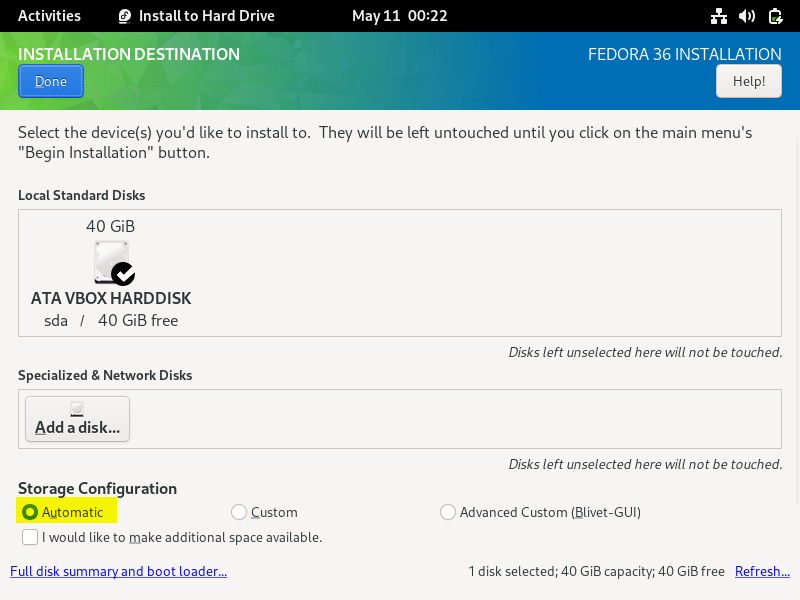Click the Add a disk icon

point(77,409)
